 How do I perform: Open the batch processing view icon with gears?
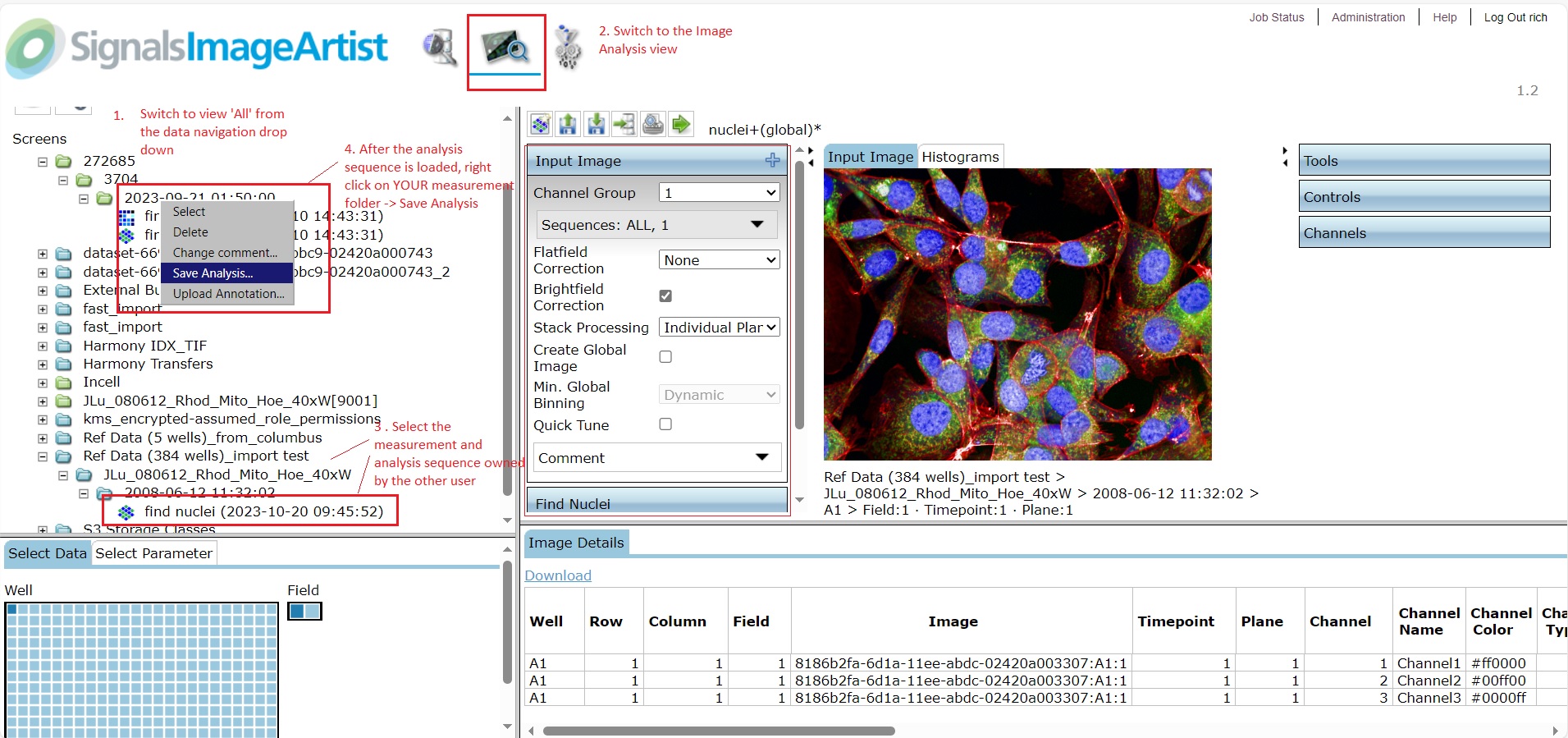[x=567, y=48]
